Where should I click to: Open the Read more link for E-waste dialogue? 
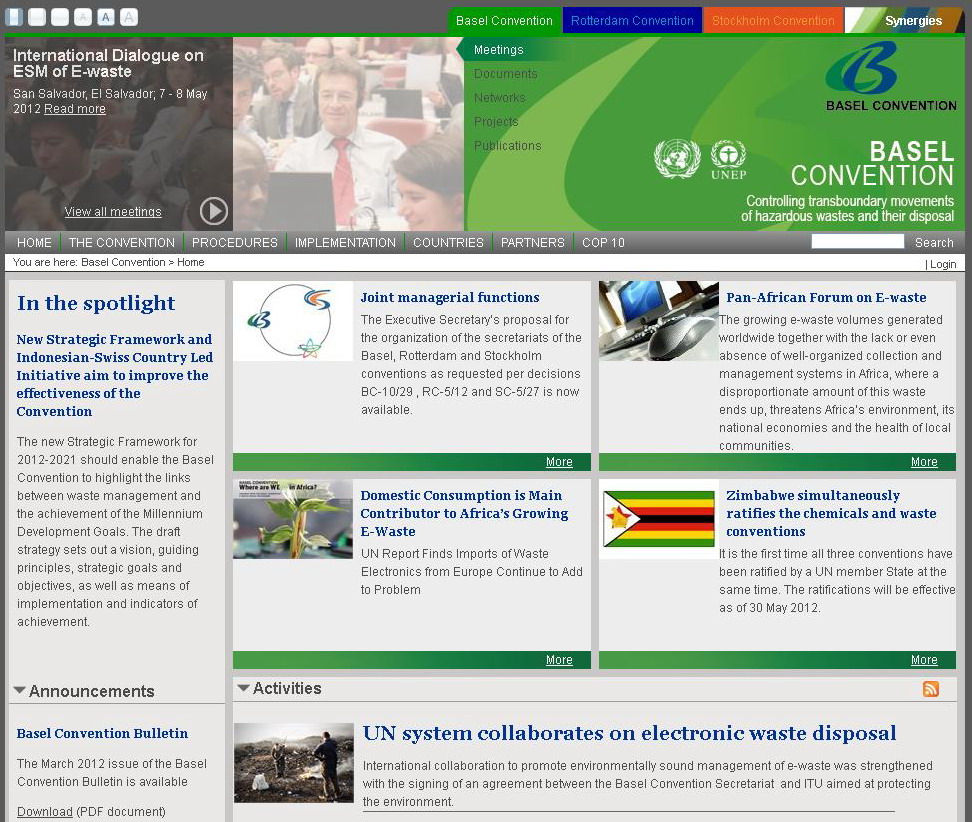click(x=74, y=108)
